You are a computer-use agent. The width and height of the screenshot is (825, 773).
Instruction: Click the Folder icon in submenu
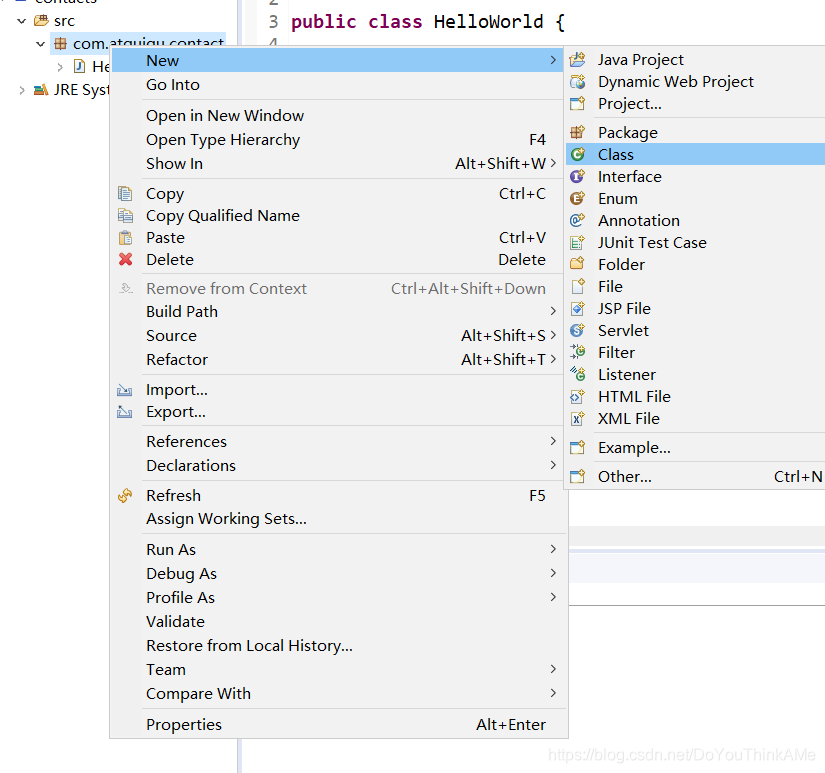tap(578, 264)
